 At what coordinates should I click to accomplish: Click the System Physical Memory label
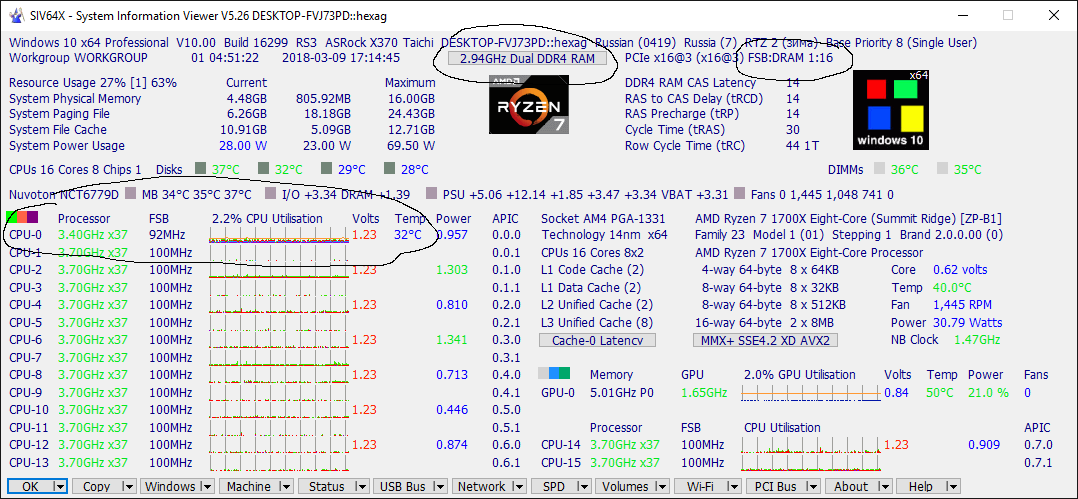75,98
